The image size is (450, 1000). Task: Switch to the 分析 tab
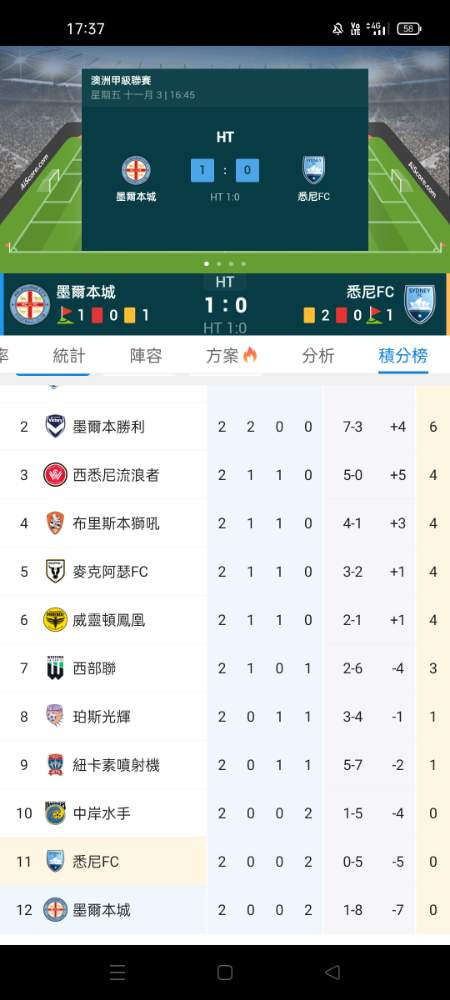pos(317,356)
